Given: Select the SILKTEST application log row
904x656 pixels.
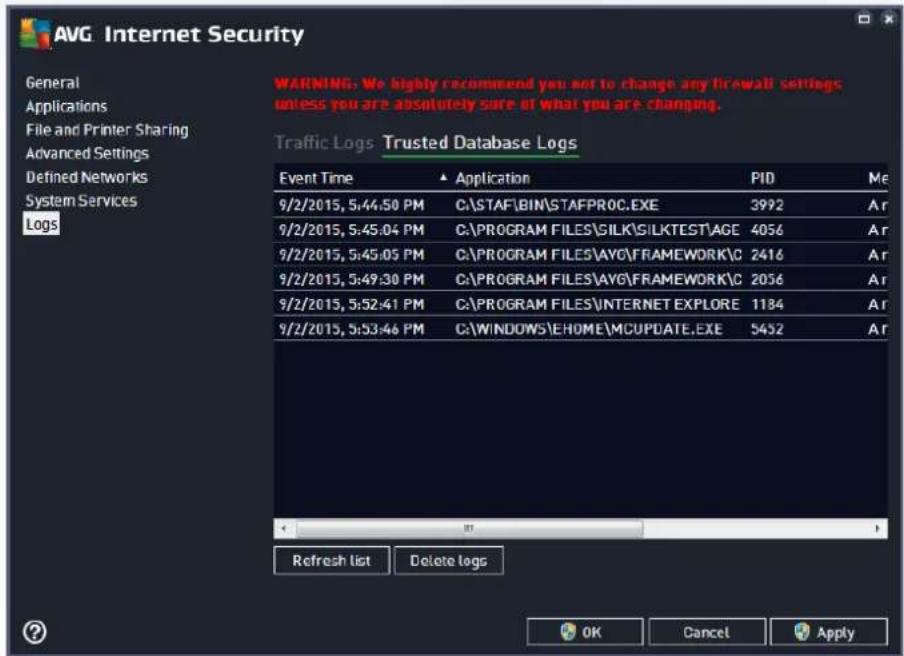Looking at the screenshot, I should click(x=580, y=229).
